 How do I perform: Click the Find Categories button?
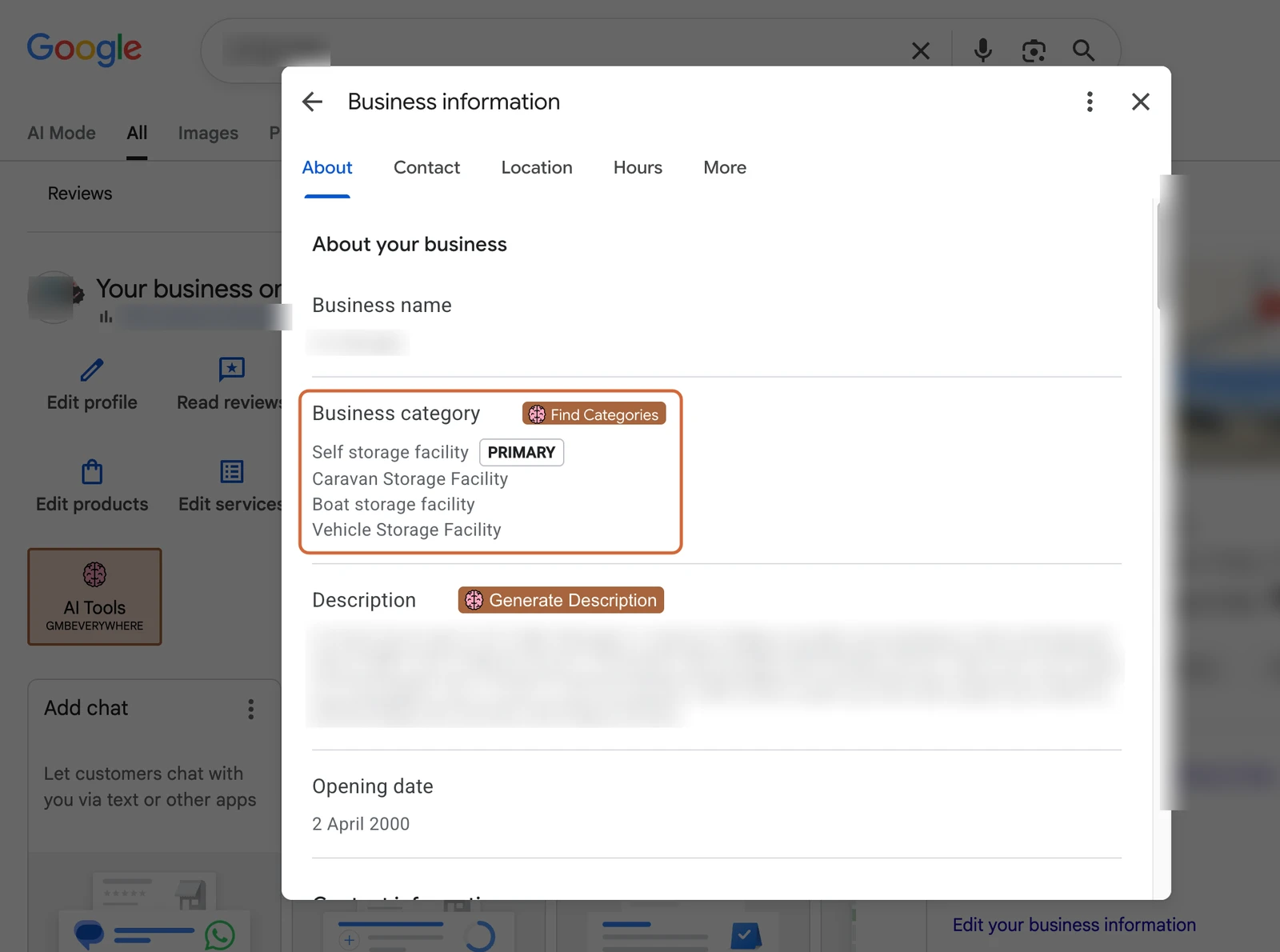594,414
